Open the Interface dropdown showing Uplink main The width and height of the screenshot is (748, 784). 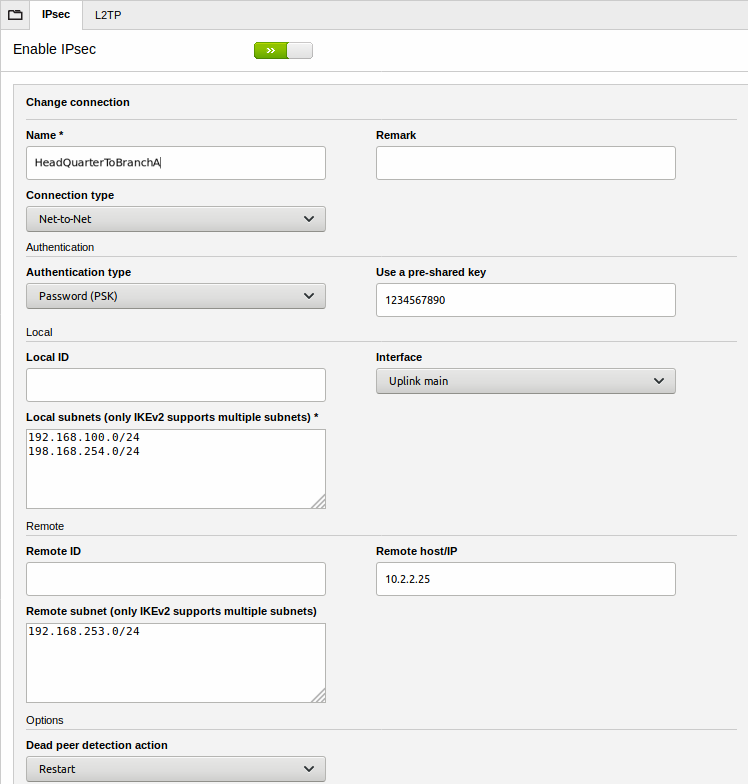click(x=525, y=381)
